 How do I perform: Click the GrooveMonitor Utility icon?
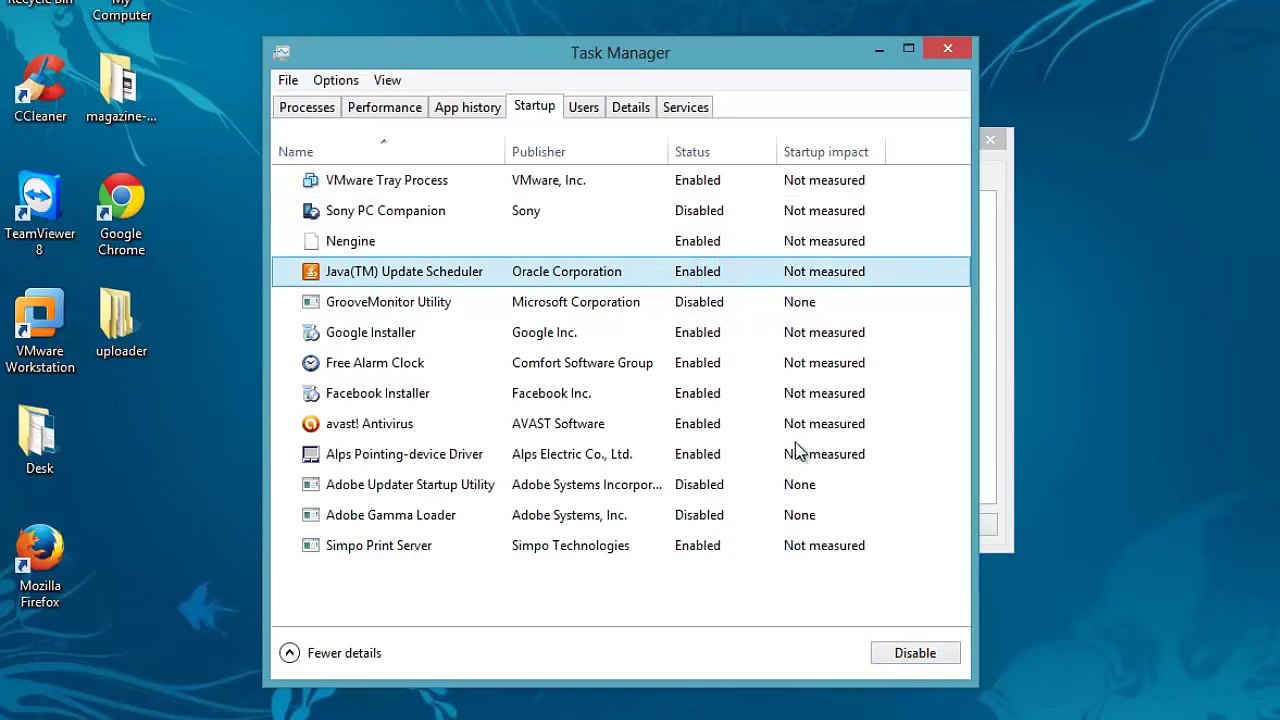tap(311, 302)
